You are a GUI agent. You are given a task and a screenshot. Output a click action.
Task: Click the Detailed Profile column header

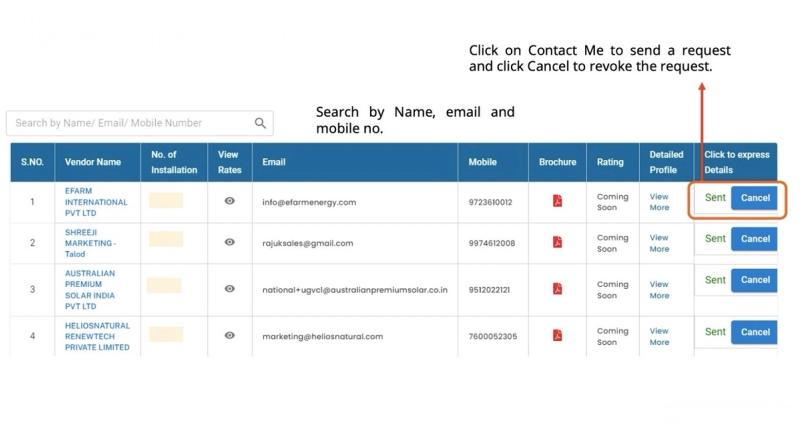(x=666, y=162)
